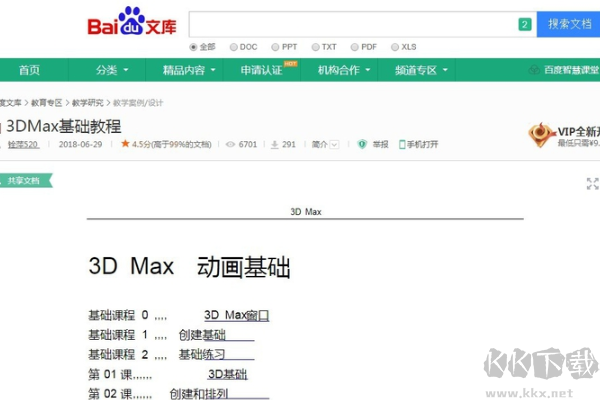Click the 3D Max 动画基础 heading
The image size is (600, 400).
(x=189, y=266)
